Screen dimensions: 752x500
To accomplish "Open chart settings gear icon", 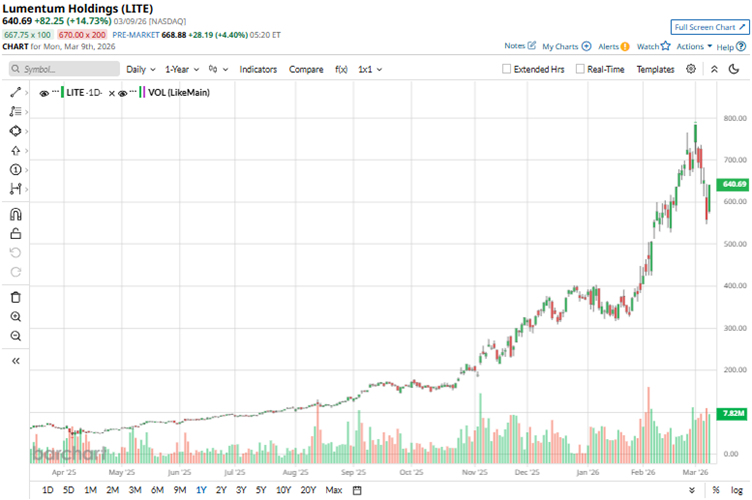I will [691, 69].
